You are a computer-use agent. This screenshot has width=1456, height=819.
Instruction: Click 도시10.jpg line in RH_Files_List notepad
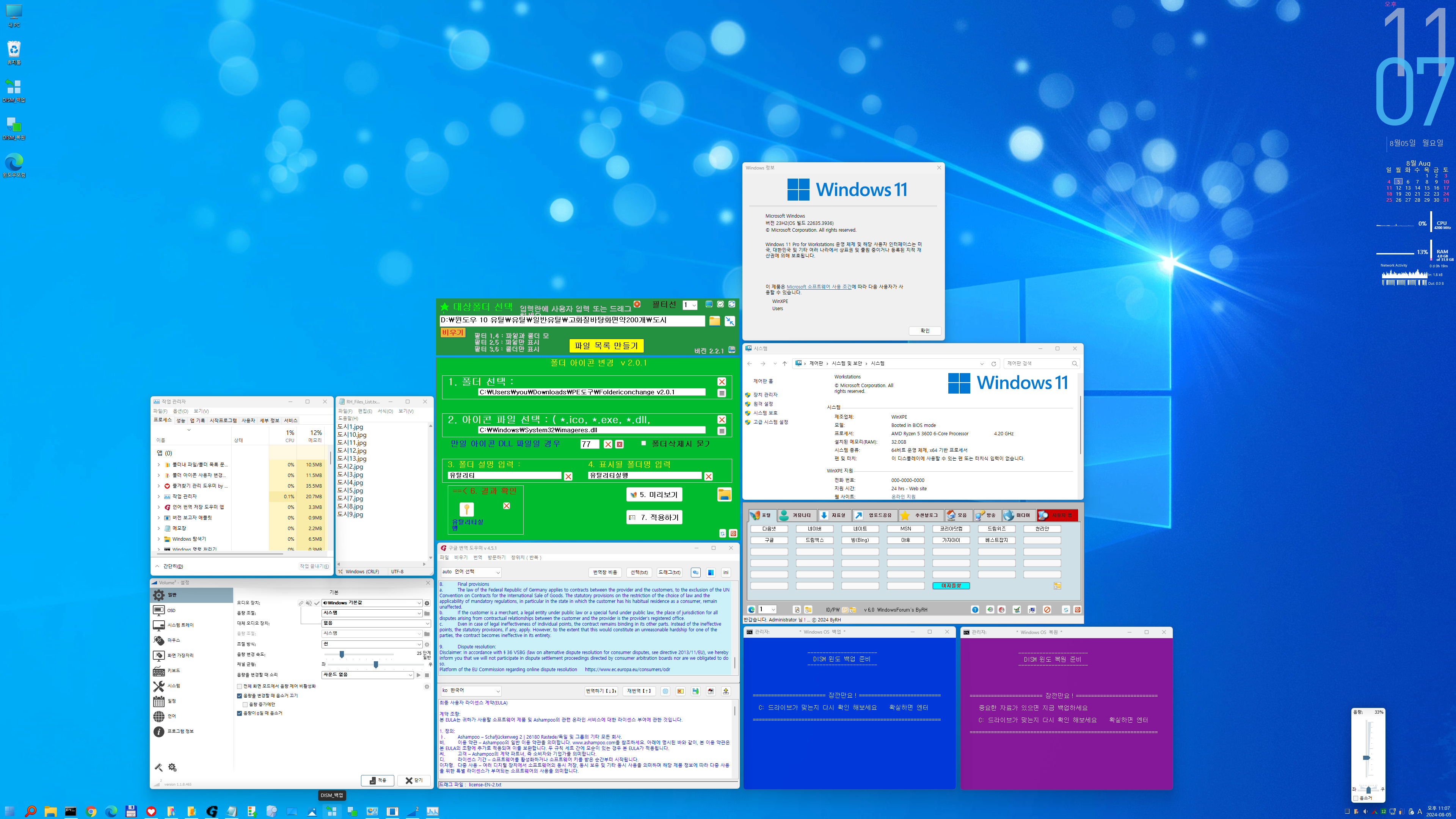[352, 435]
